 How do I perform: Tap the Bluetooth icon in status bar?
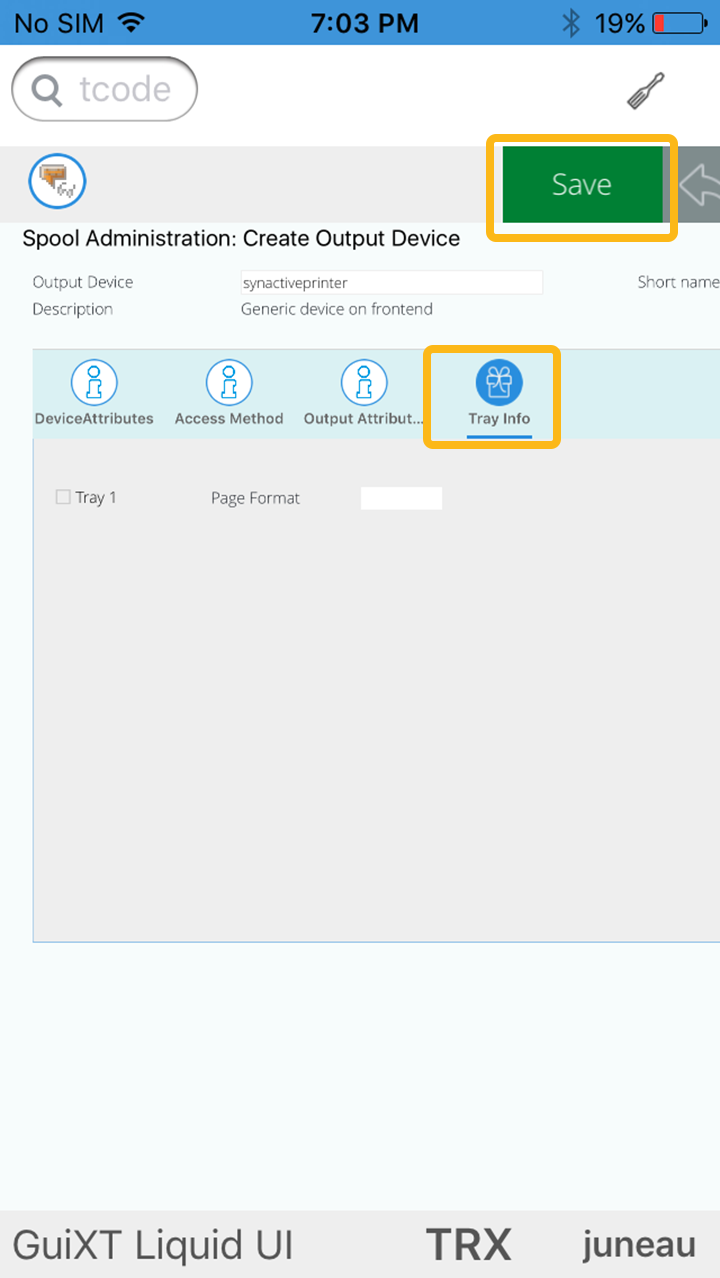coord(571,22)
